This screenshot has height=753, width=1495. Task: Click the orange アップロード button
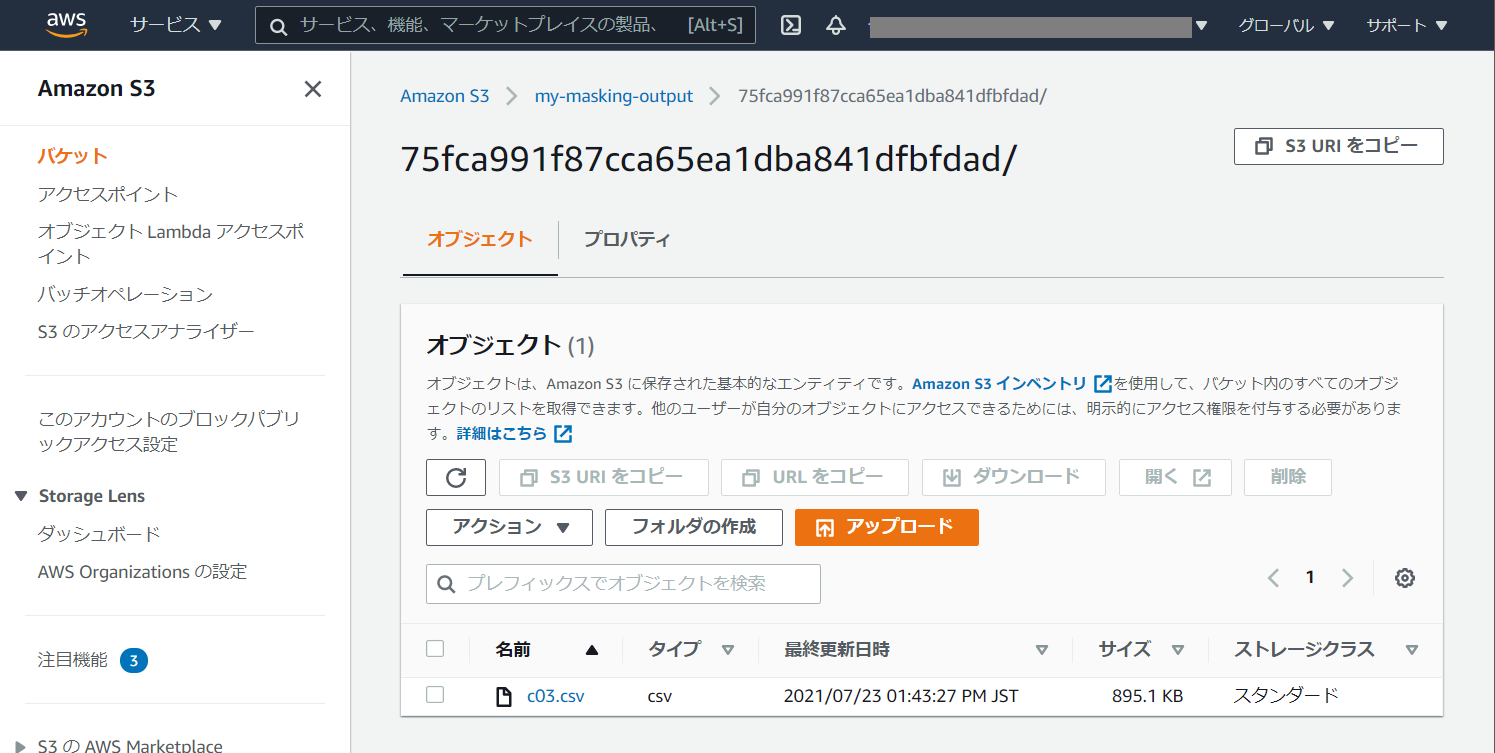pyautogui.click(x=886, y=527)
